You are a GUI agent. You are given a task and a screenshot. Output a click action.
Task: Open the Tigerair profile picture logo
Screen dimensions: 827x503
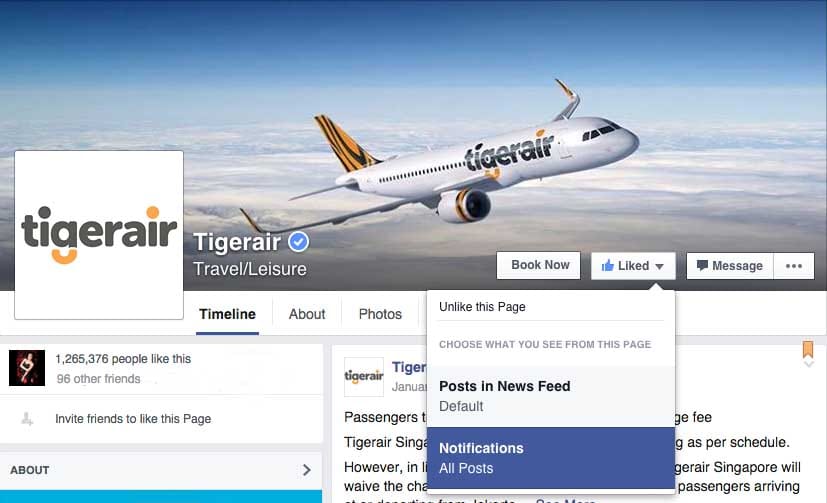pyautogui.click(x=99, y=235)
